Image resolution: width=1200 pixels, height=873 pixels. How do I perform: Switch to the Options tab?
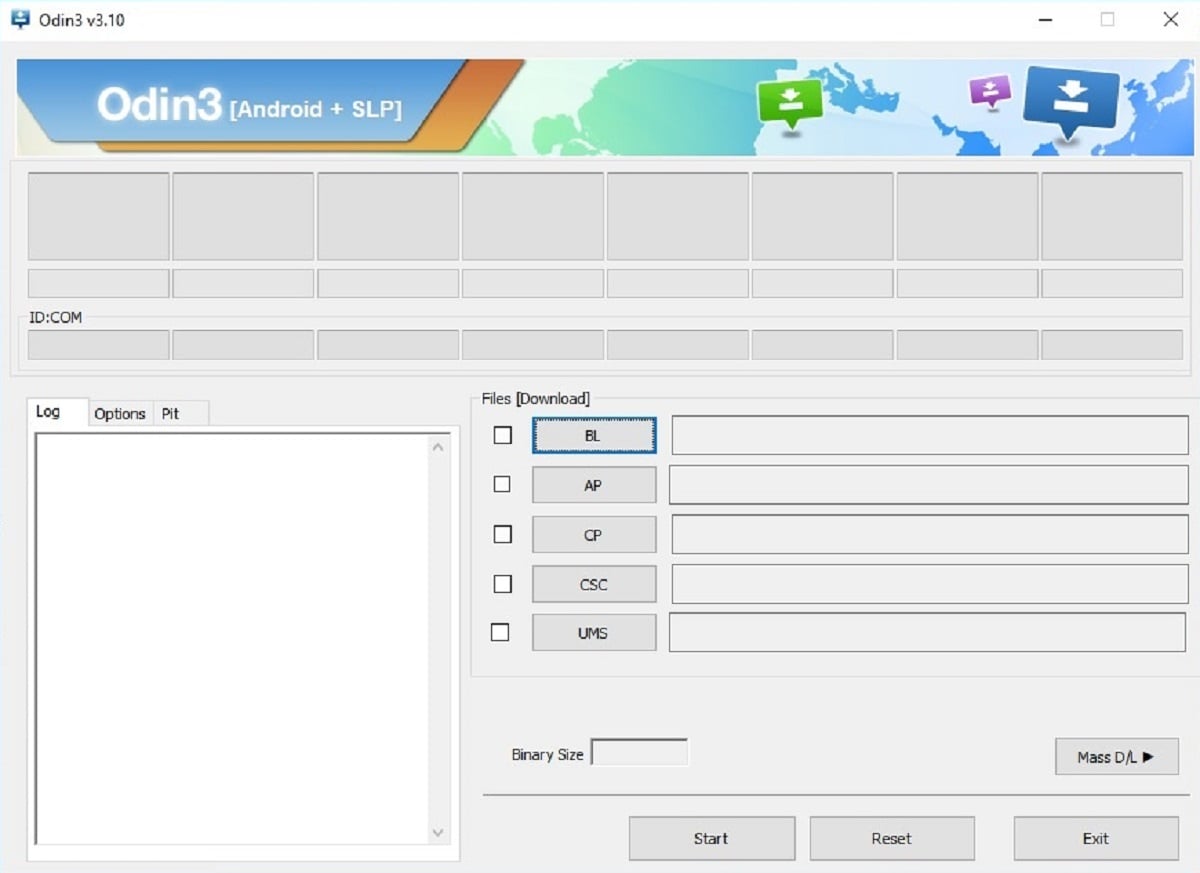tap(120, 413)
